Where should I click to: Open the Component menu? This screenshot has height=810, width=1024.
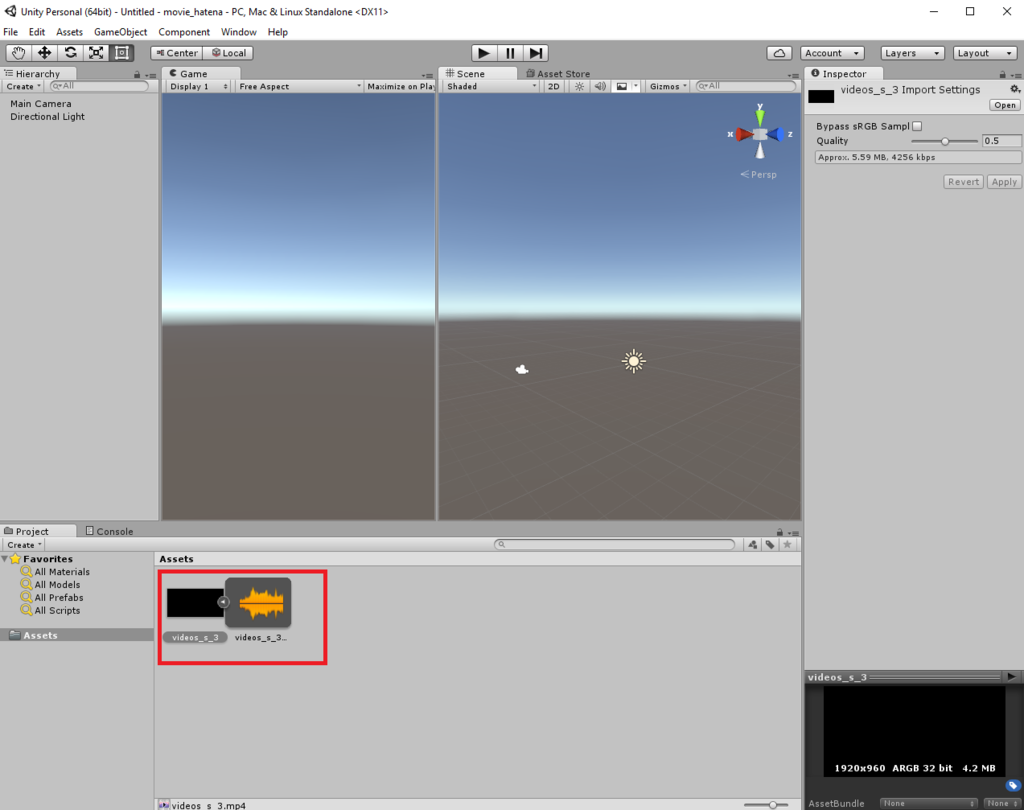pos(184,32)
